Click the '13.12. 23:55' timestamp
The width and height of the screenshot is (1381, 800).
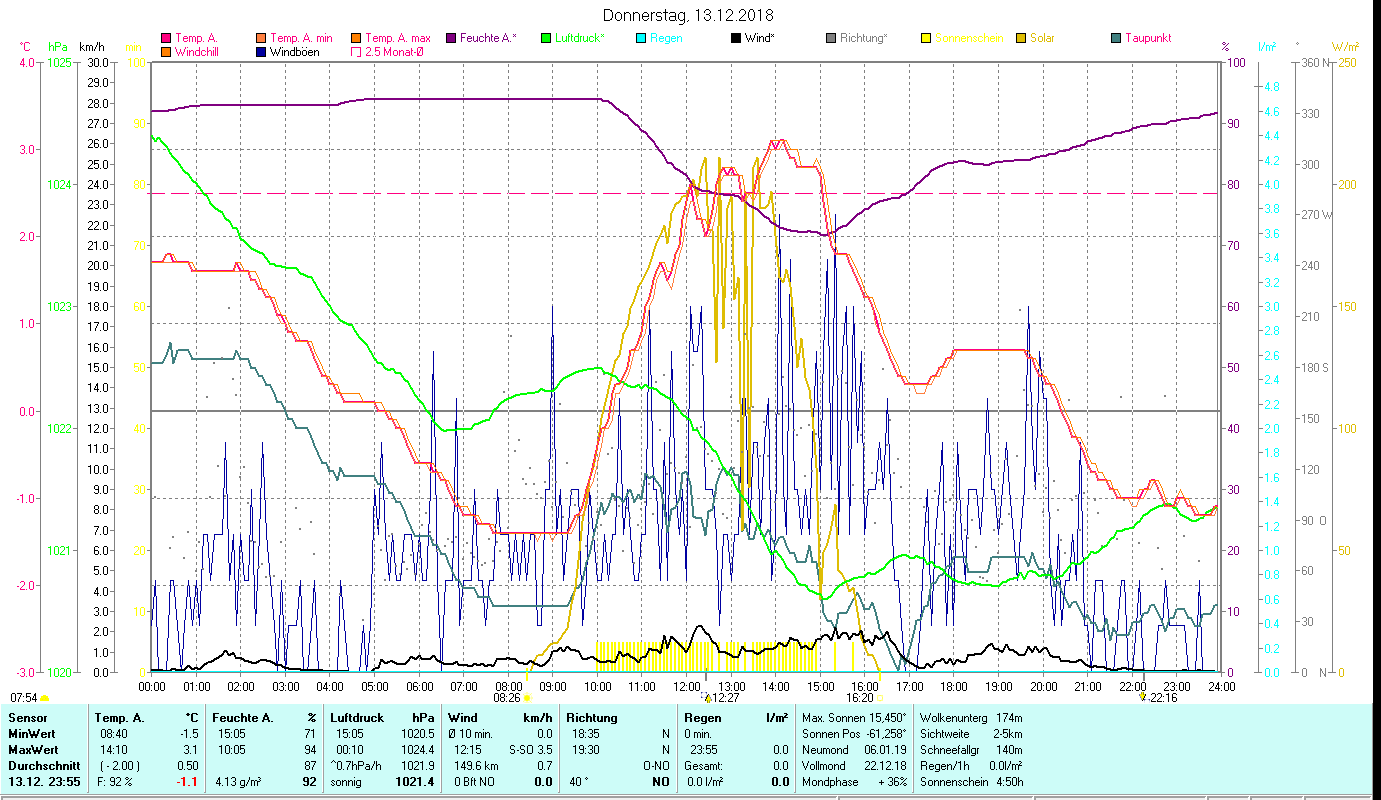44,782
